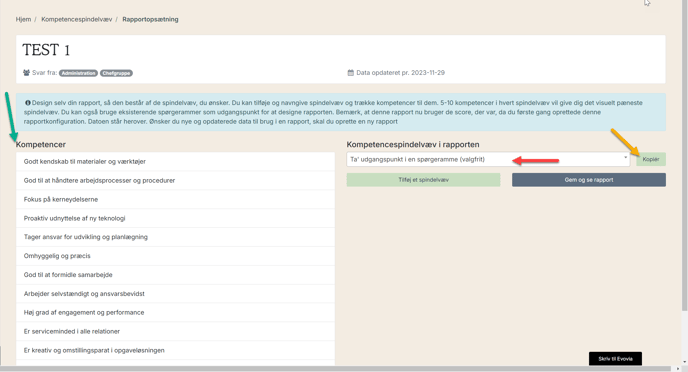Select 'God til at håndtere arbejdsprocesser og procedurer'
The image size is (688, 372).
click(x=176, y=180)
